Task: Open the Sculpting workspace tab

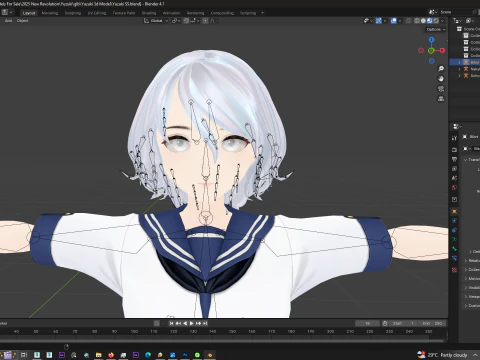Action: (73, 13)
